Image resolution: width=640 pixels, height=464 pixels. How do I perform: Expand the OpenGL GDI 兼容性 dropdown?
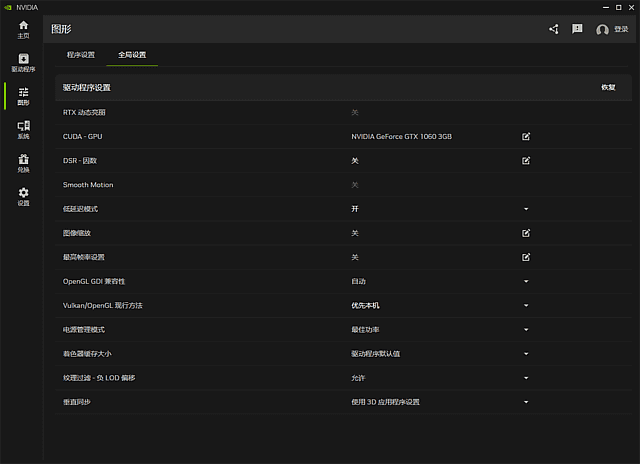(x=526, y=281)
